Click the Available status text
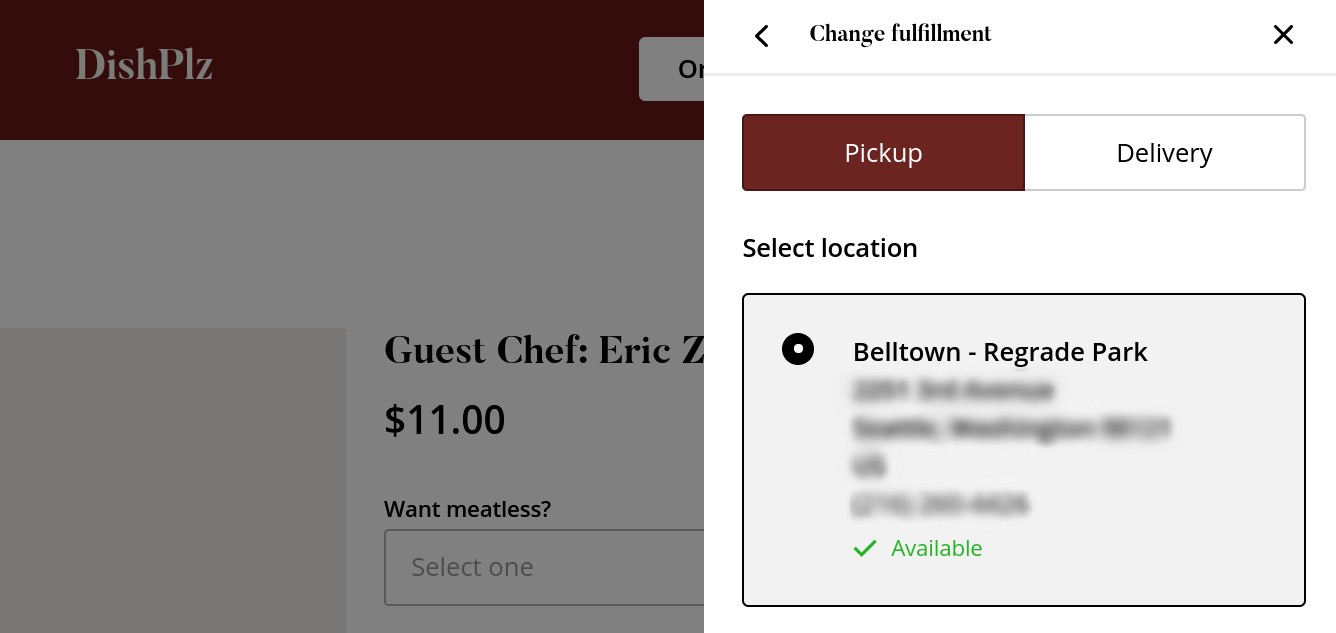 [937, 548]
